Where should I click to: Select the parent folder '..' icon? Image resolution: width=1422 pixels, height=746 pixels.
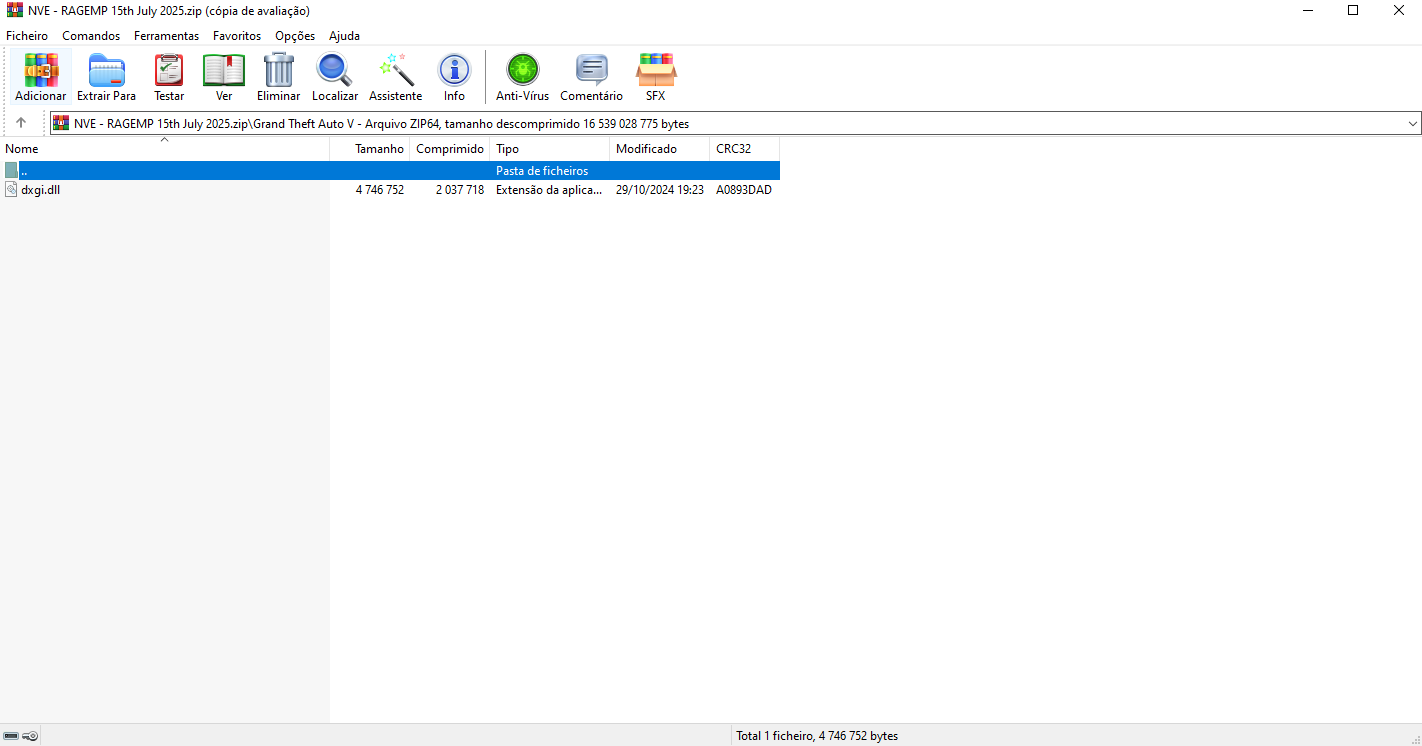pyautogui.click(x=12, y=170)
